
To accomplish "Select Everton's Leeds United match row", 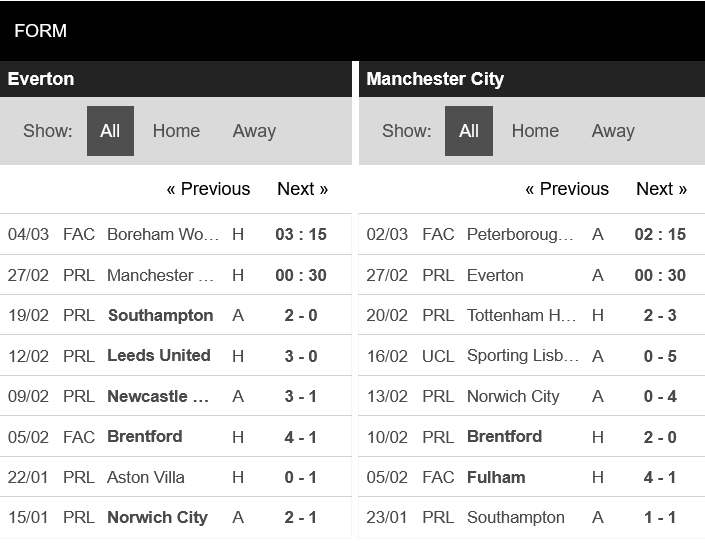I will point(176,356).
